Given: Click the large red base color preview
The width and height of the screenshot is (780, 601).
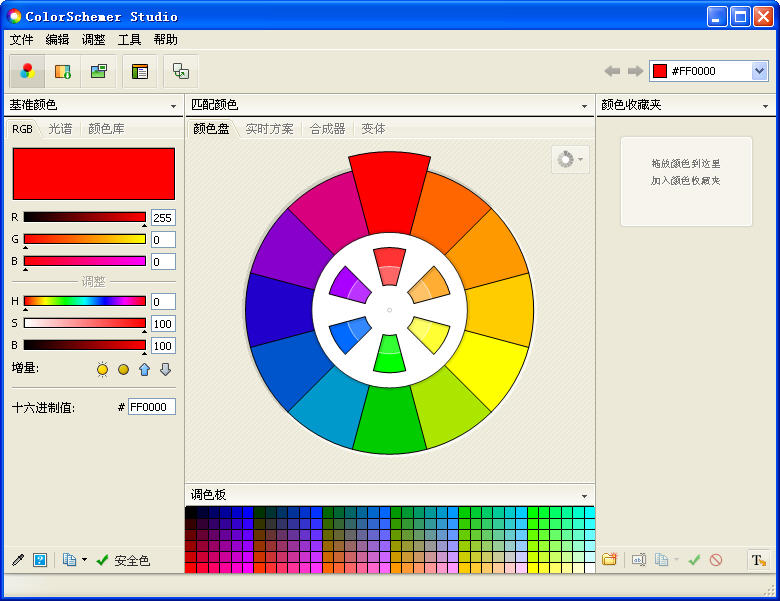Looking at the screenshot, I should 94,174.
